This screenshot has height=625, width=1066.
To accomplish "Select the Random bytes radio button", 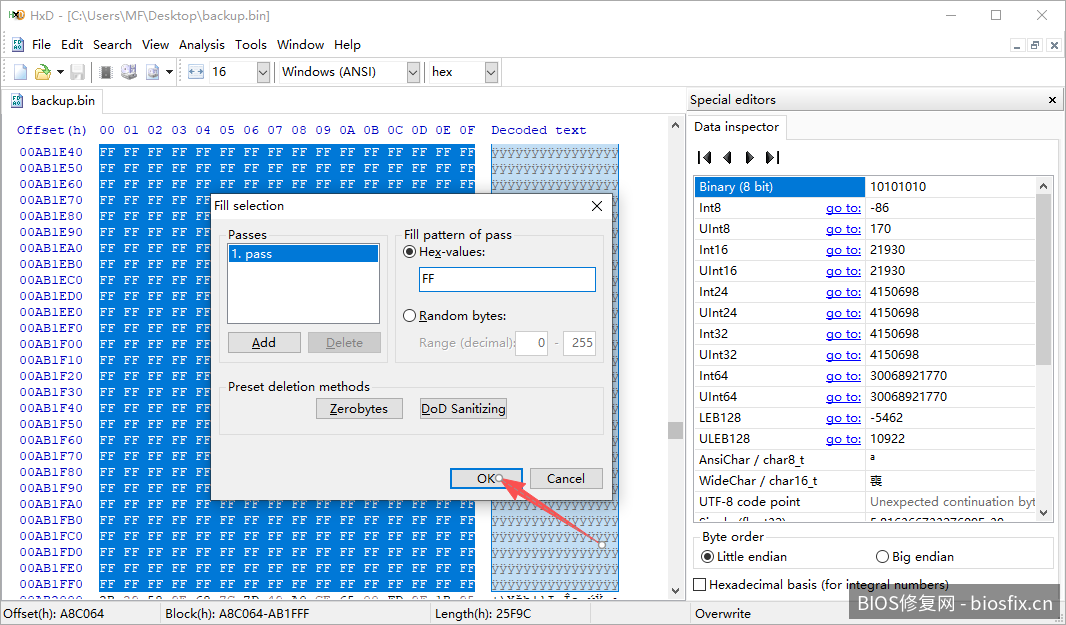I will [x=410, y=316].
